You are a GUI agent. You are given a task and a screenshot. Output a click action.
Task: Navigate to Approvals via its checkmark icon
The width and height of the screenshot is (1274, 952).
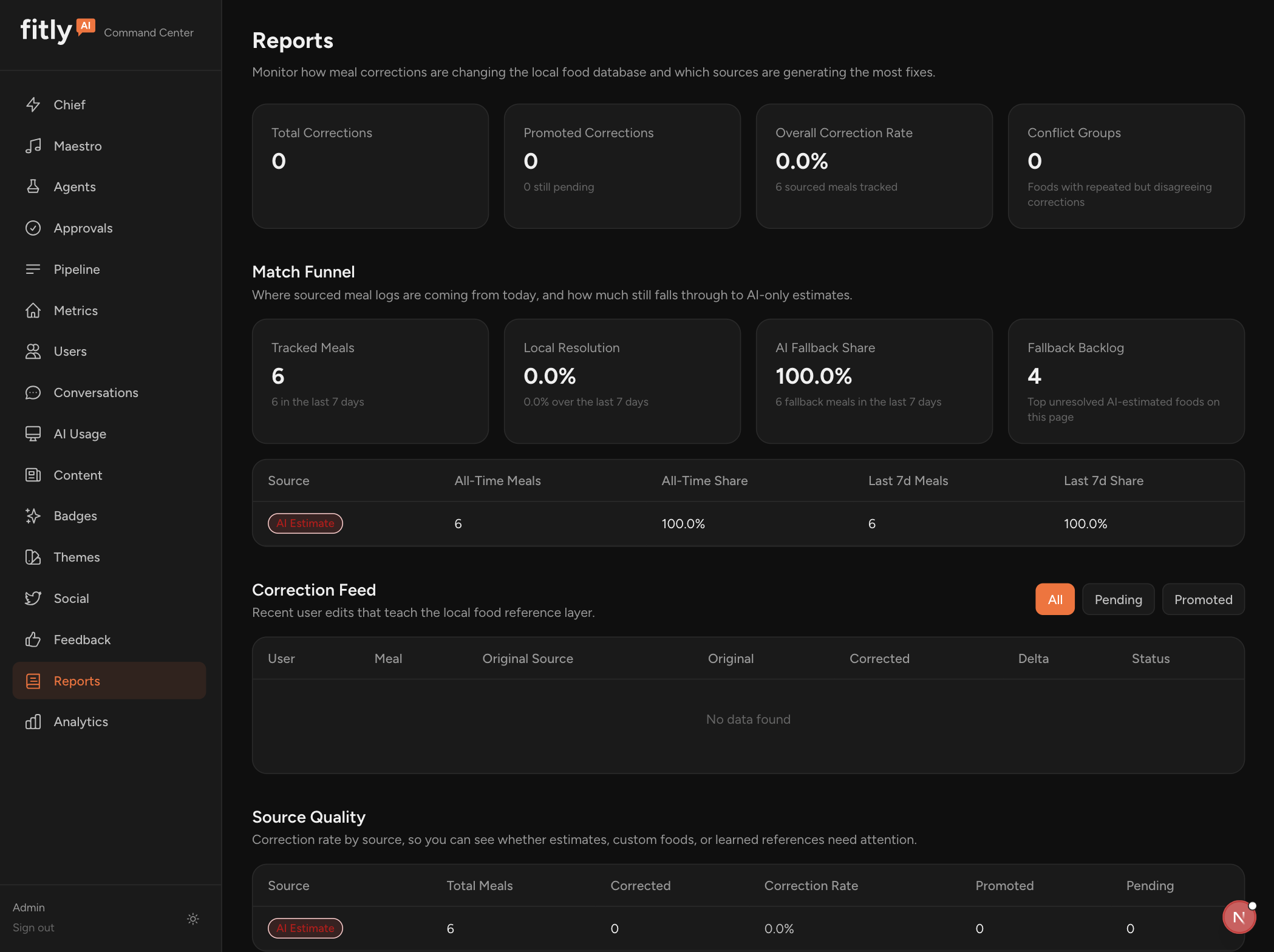coord(34,228)
